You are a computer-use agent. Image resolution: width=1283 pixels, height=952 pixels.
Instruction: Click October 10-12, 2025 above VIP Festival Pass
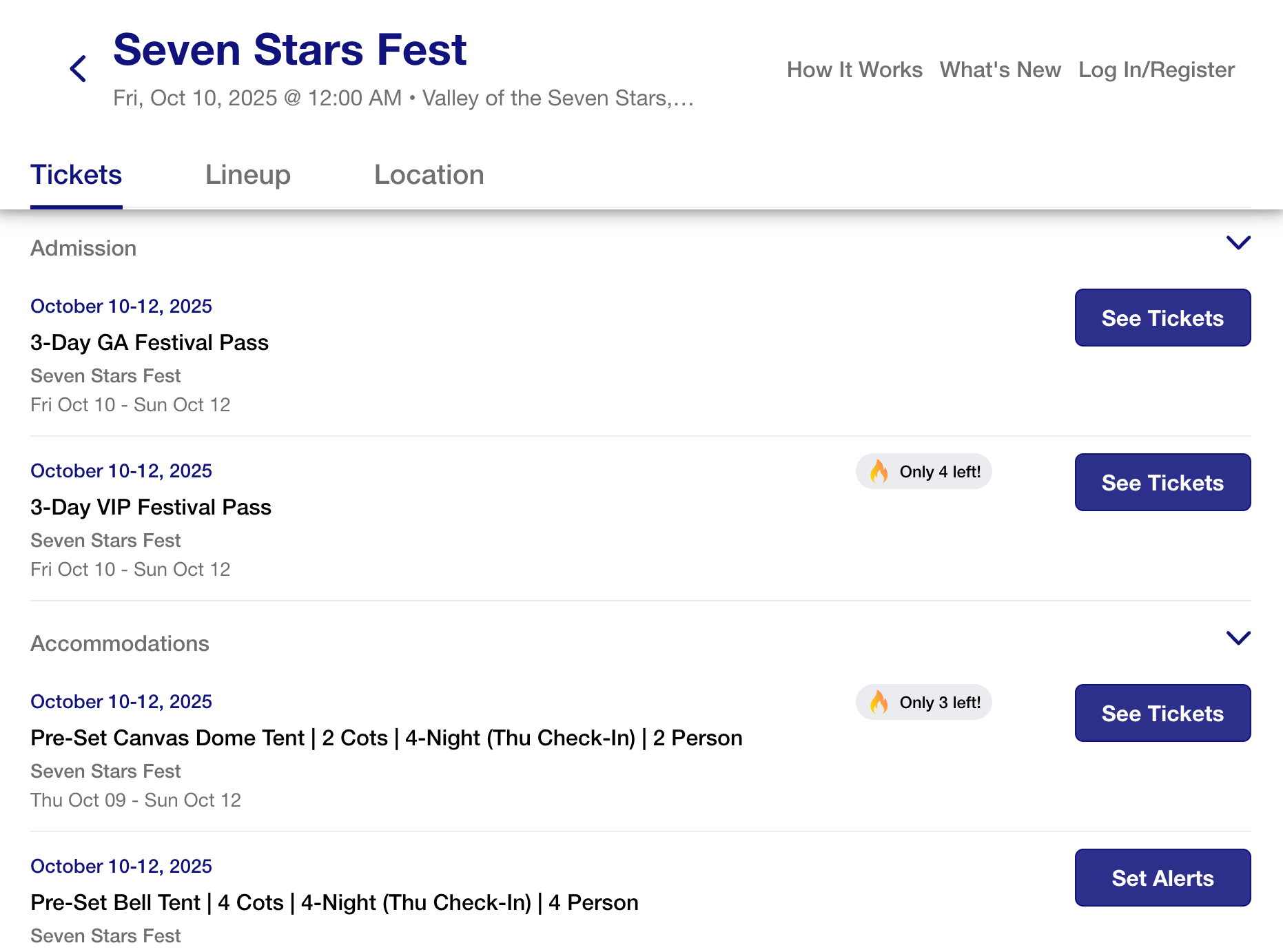121,471
